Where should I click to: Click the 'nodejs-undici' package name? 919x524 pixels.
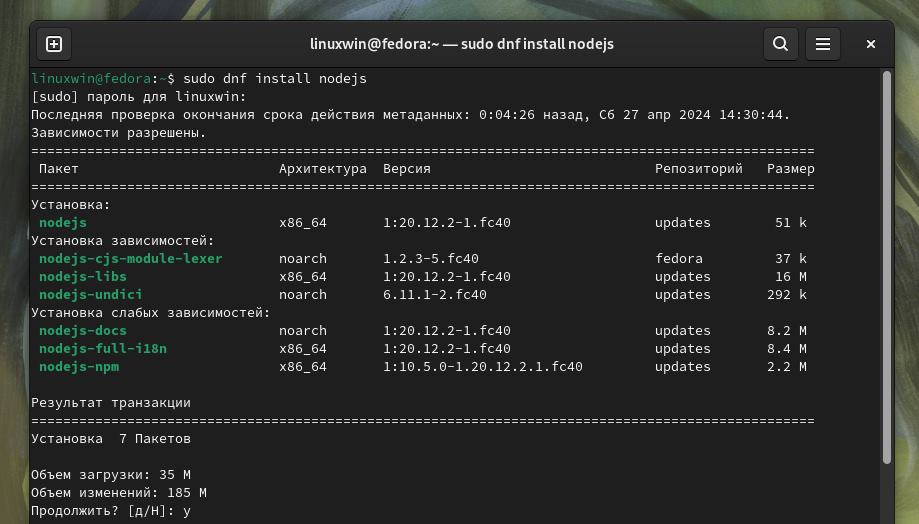point(91,295)
